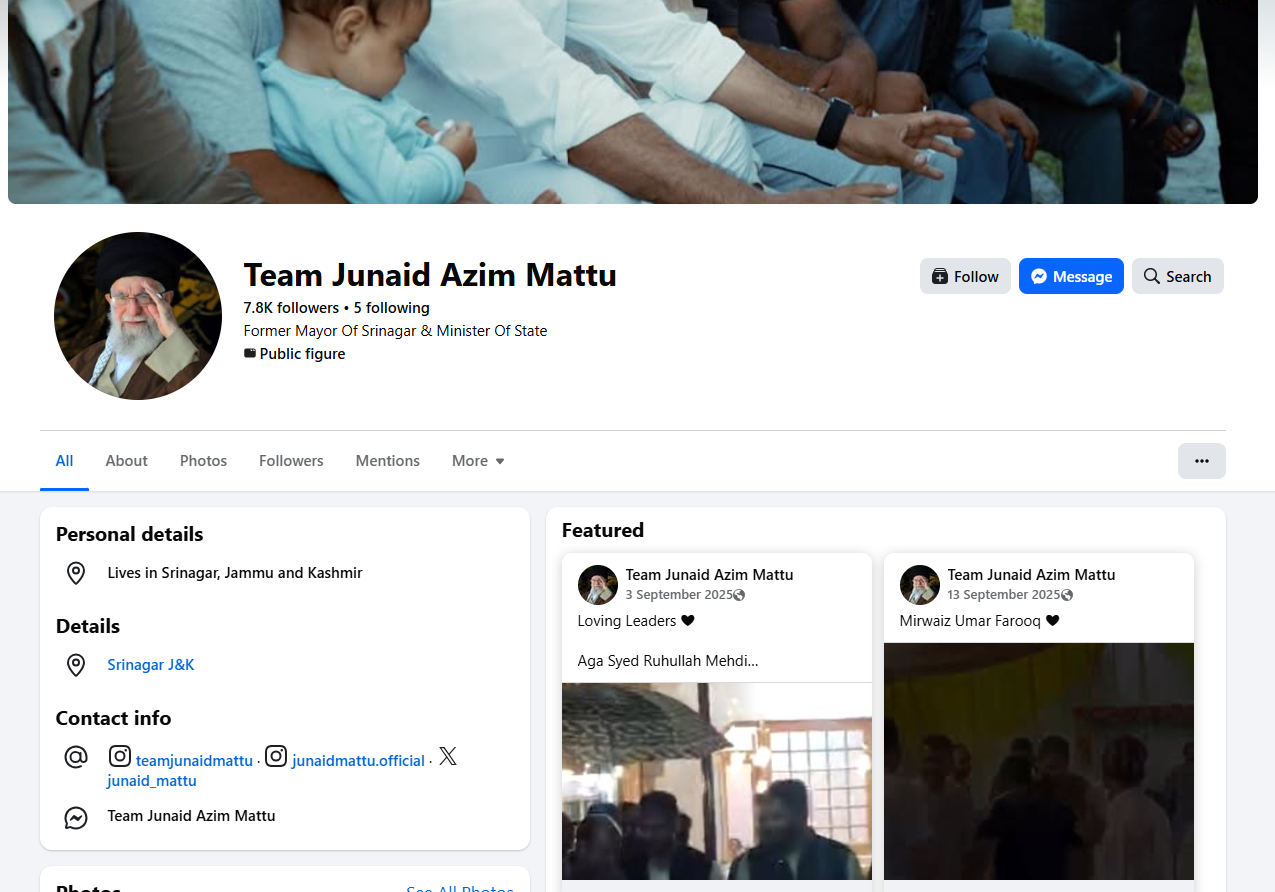
Task: Click the pin icon next to Srinagar J&K
Action: coord(76,664)
